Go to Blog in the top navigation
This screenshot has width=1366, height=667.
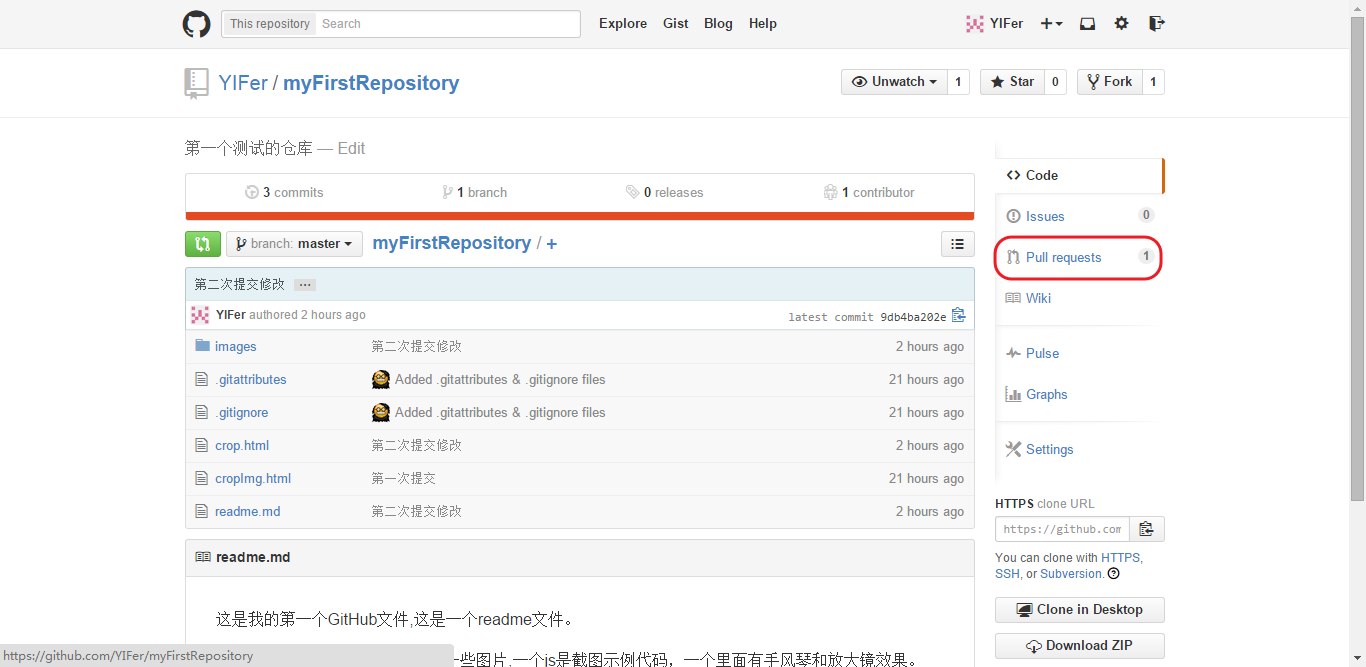[x=718, y=24]
